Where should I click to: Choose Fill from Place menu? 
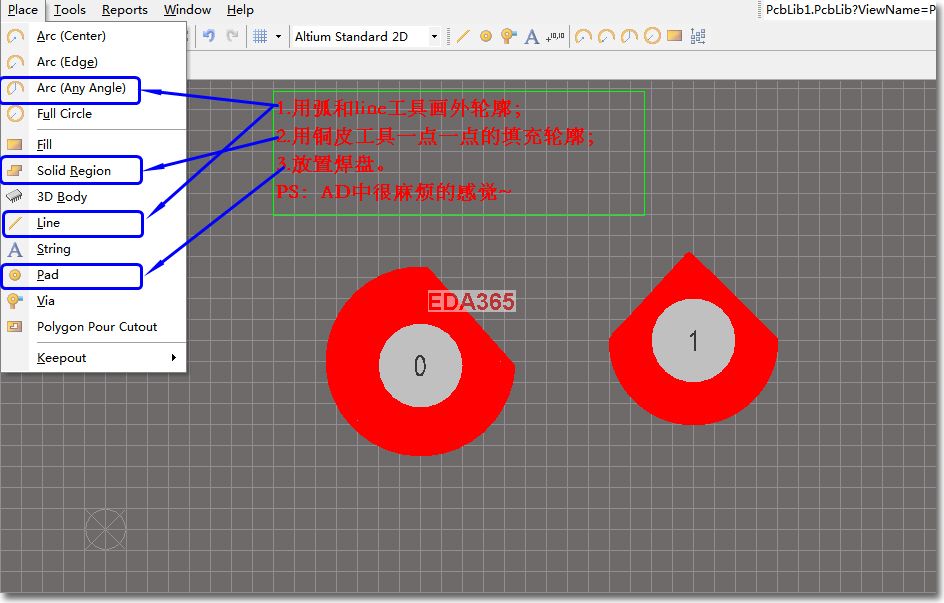(x=93, y=144)
